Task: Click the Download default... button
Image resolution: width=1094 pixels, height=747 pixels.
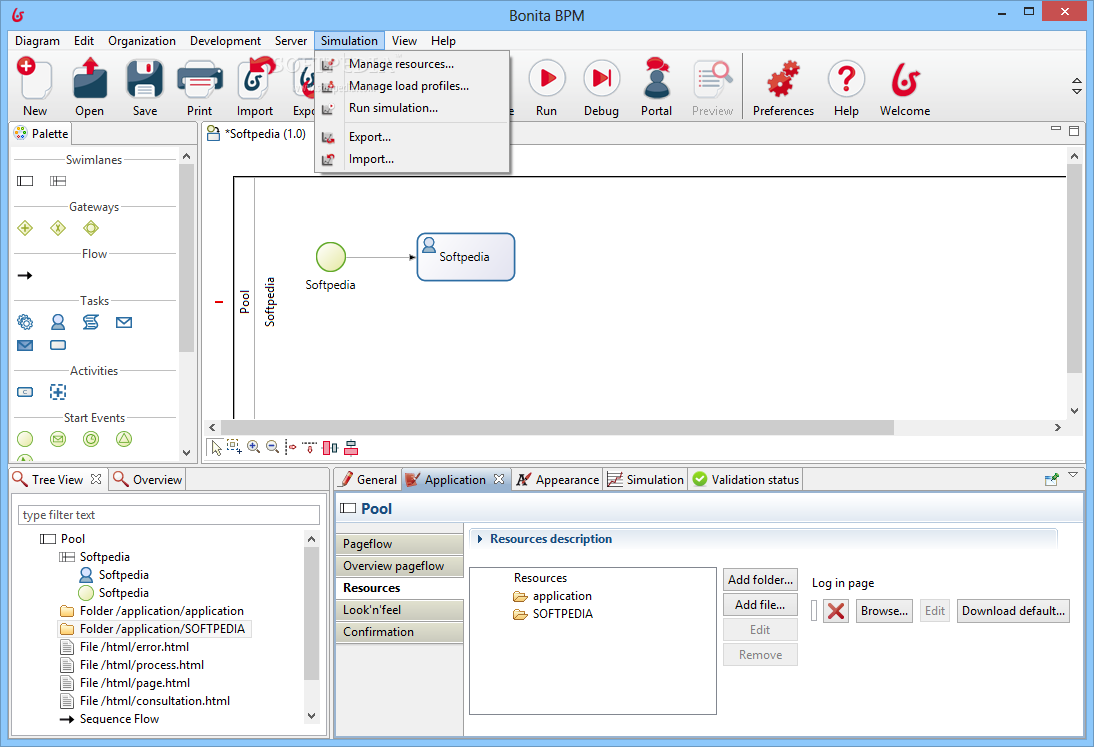Action: pos(1013,611)
